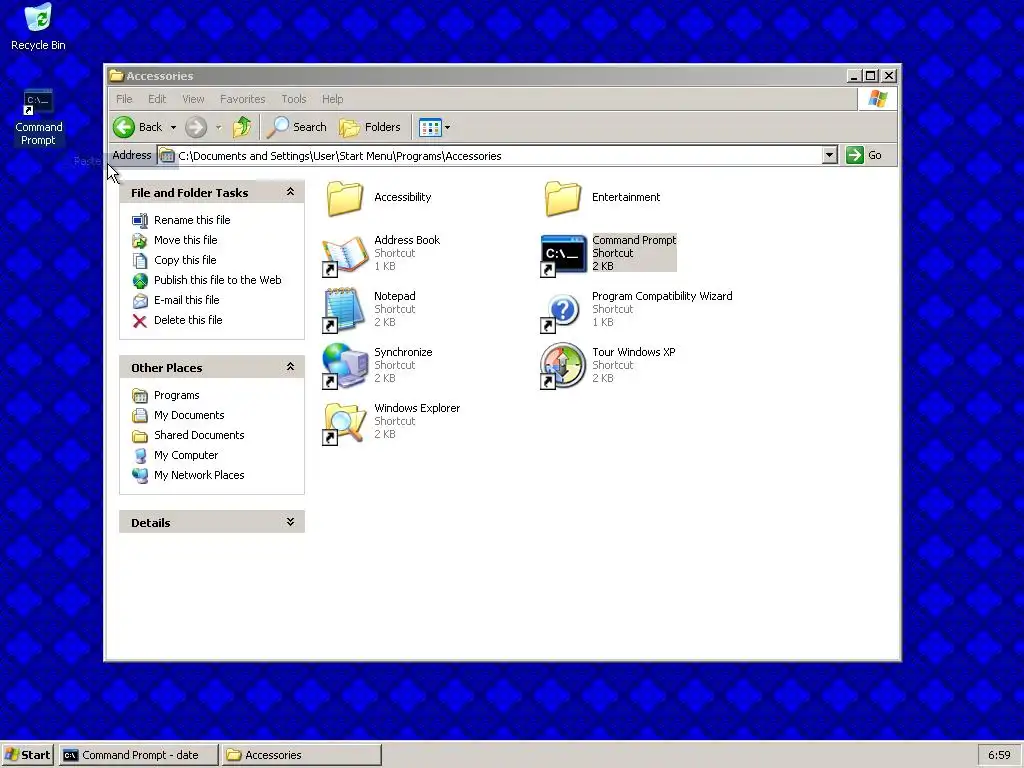Click Move this file link
Viewport: 1024px width, 768px height.
(185, 240)
